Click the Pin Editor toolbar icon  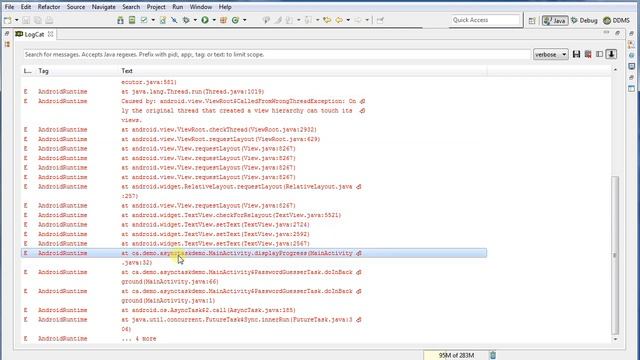click(x=380, y=20)
